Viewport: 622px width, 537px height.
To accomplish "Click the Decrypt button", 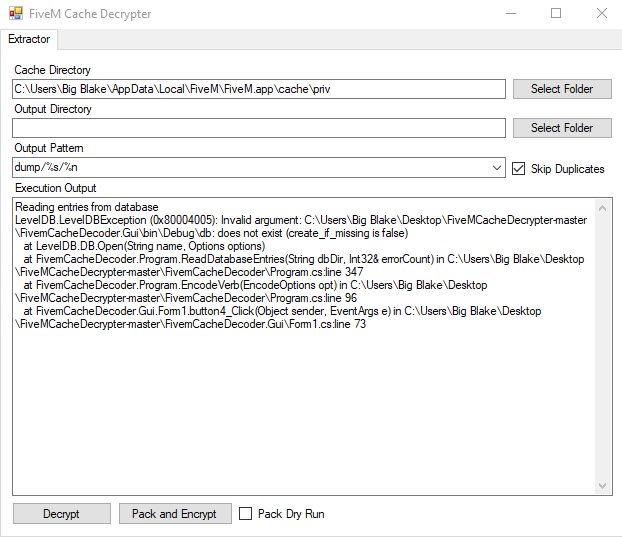I will coord(61,514).
